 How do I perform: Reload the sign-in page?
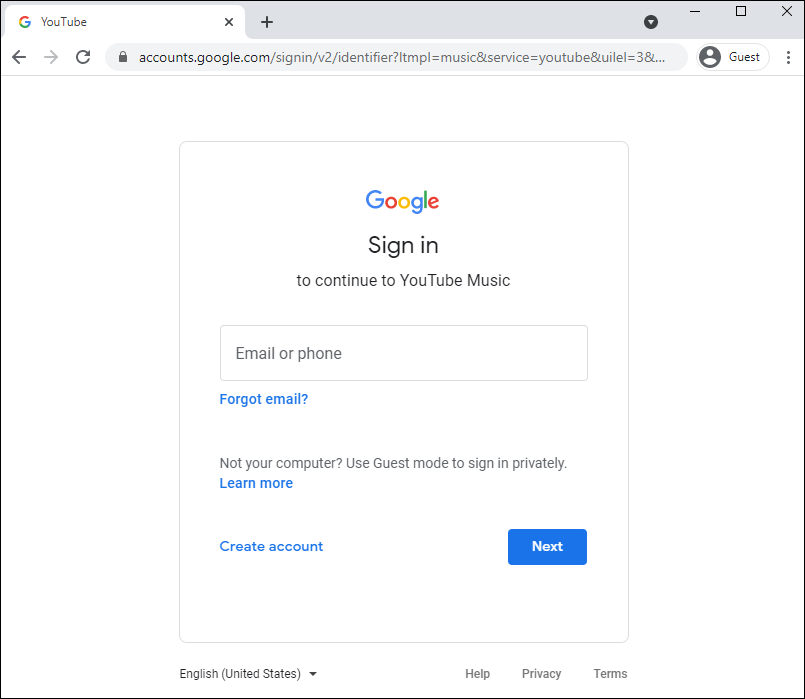83,57
